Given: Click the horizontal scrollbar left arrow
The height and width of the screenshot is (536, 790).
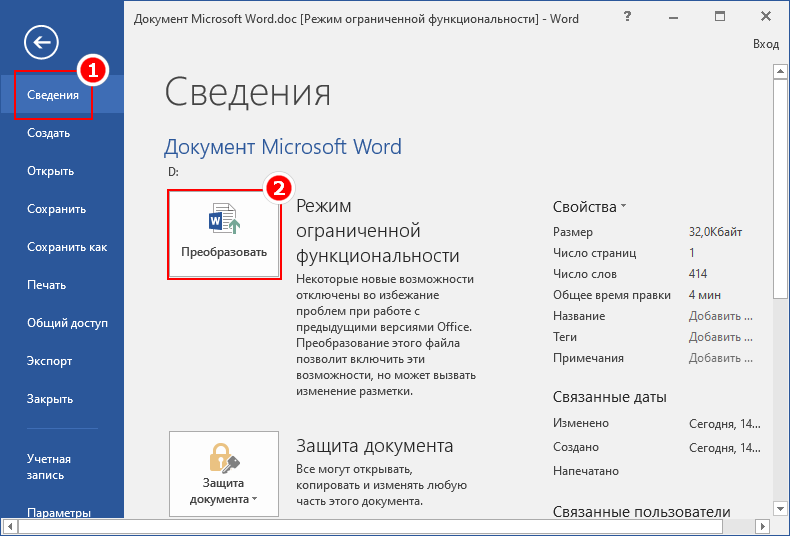Looking at the screenshot, I should point(9,527).
